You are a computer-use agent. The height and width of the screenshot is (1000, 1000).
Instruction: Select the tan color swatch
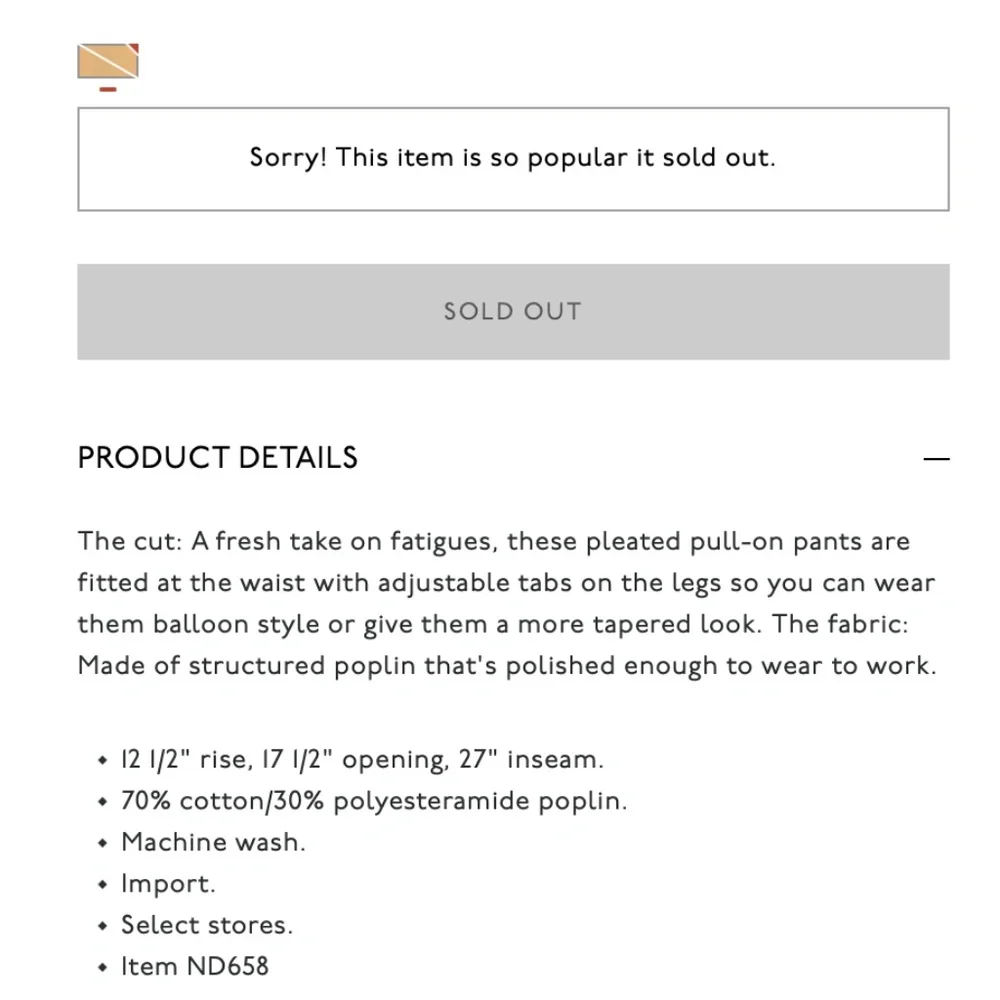(106, 62)
